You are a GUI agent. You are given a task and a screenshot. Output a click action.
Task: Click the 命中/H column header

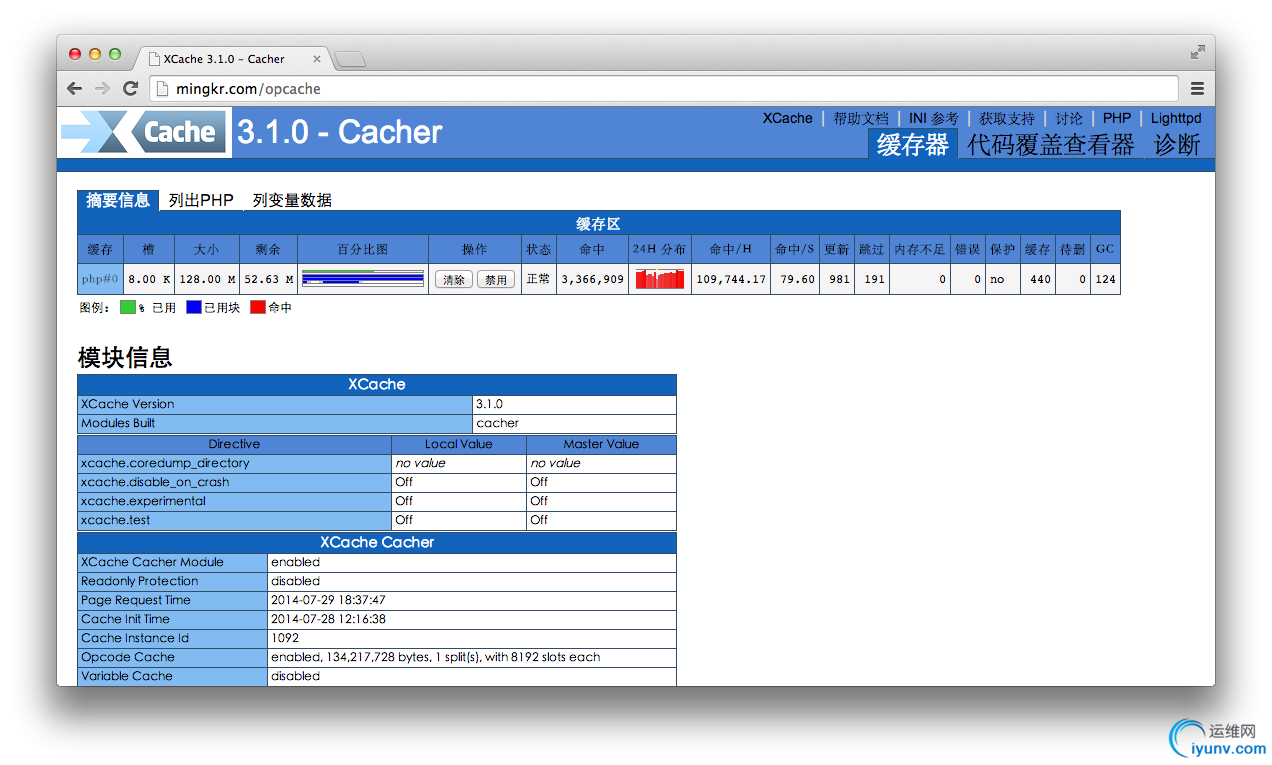point(729,249)
